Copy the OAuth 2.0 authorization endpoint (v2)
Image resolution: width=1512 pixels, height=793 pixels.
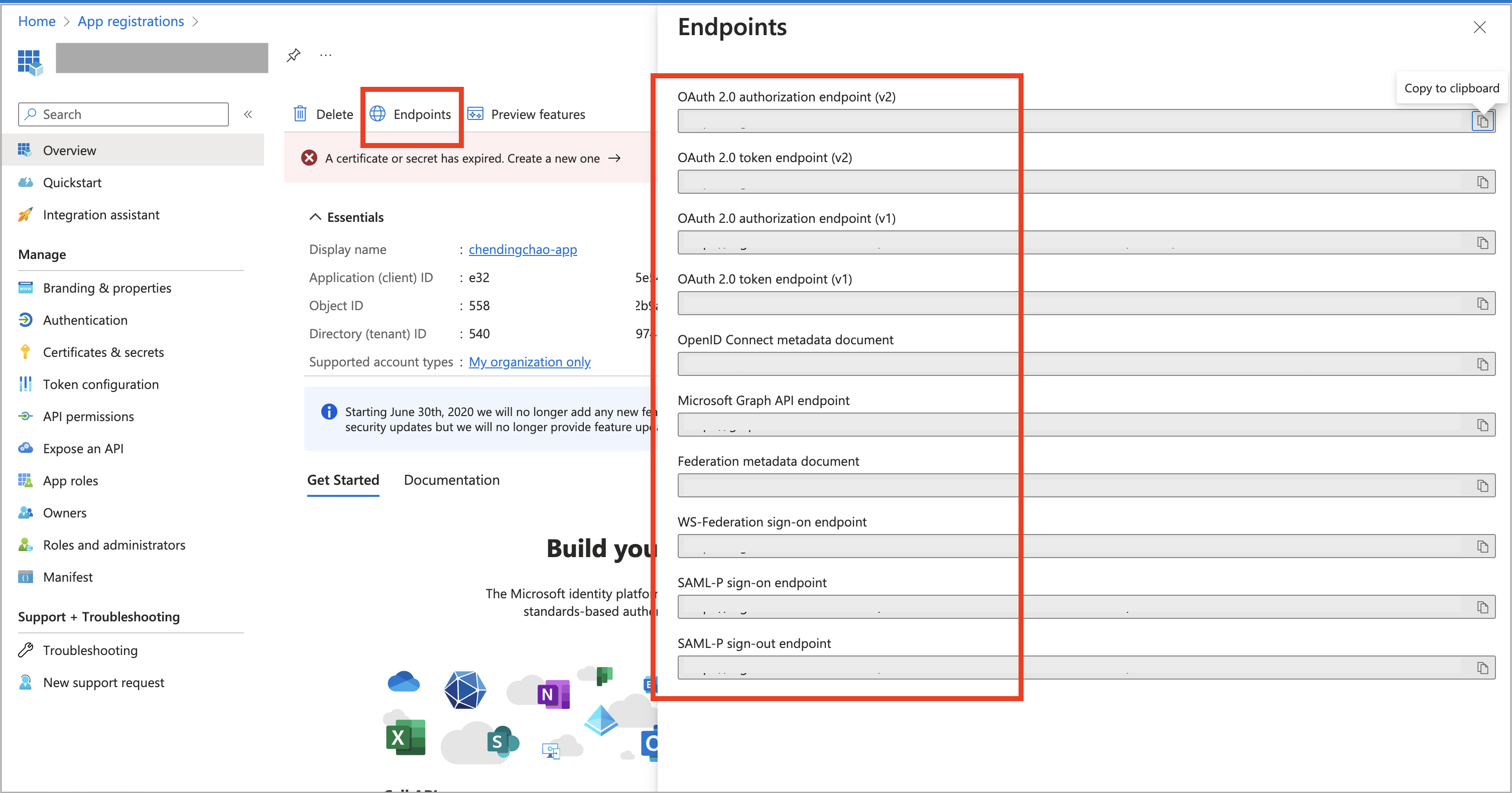tap(1483, 121)
